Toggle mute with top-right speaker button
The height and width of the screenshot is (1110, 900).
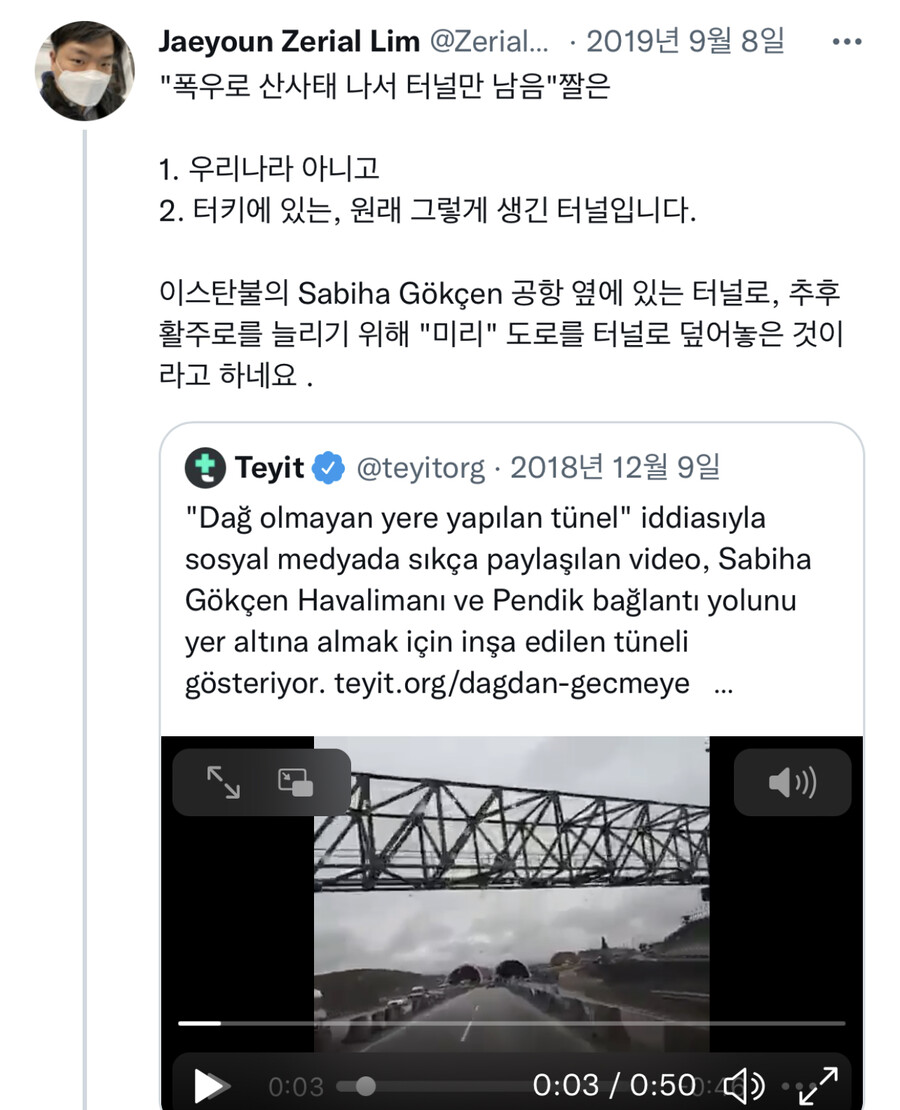click(792, 783)
